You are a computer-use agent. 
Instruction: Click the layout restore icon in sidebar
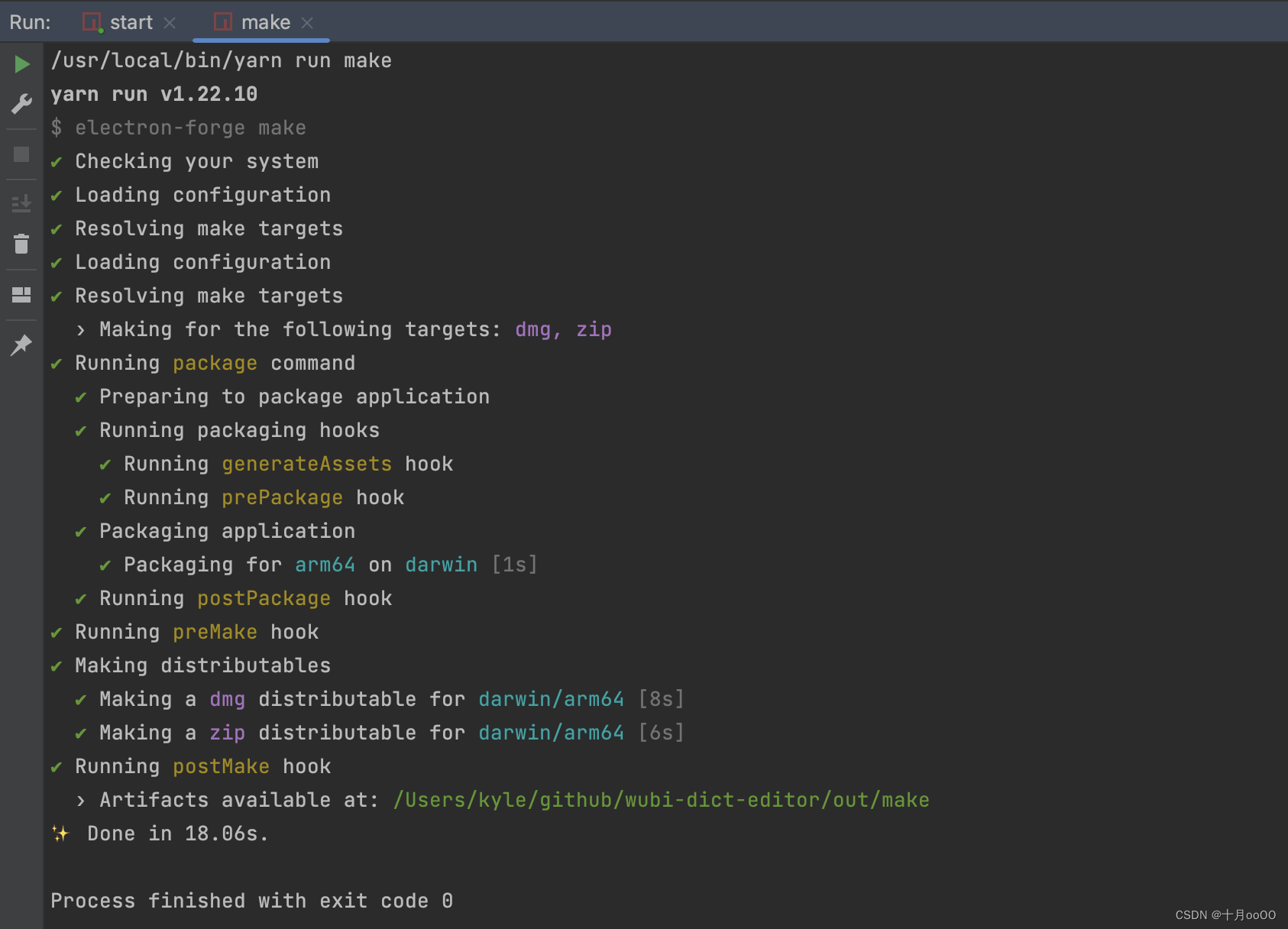point(21,295)
